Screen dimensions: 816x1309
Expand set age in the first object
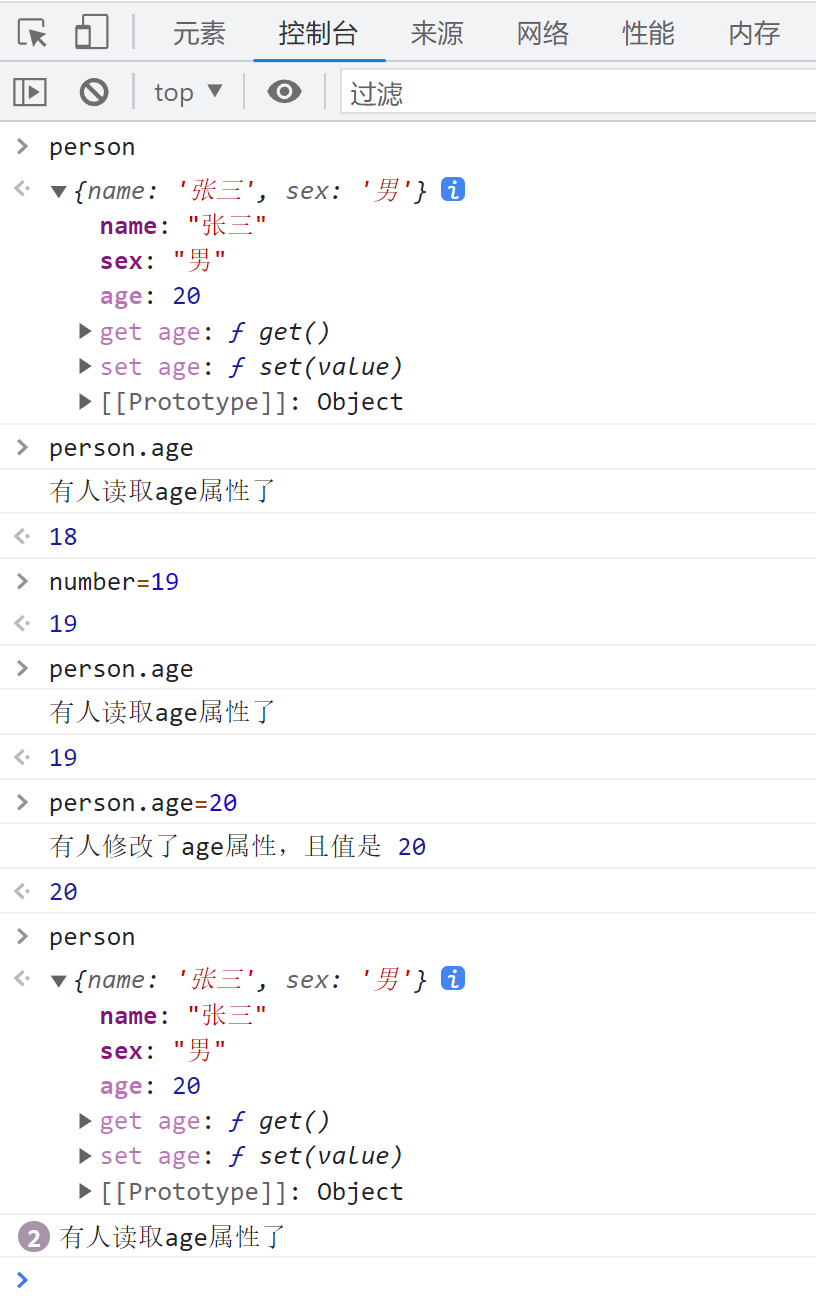pyautogui.click(x=86, y=366)
